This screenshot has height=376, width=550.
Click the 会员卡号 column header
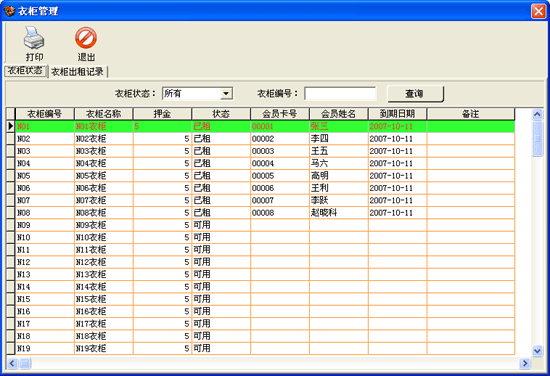(280, 114)
